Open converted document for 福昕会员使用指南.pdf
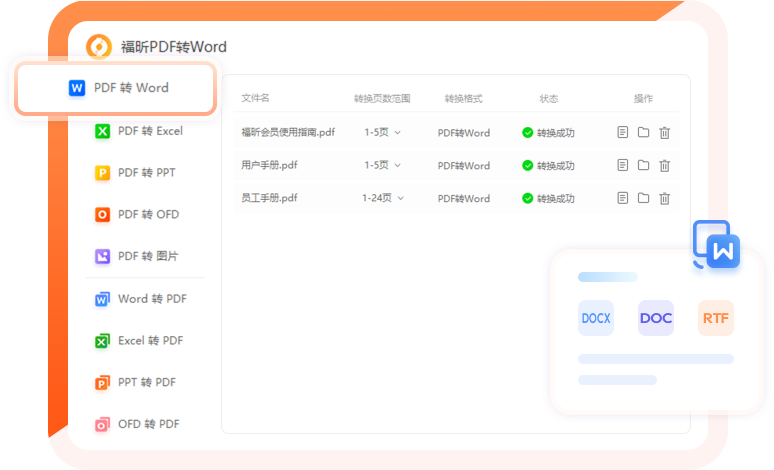 click(623, 132)
